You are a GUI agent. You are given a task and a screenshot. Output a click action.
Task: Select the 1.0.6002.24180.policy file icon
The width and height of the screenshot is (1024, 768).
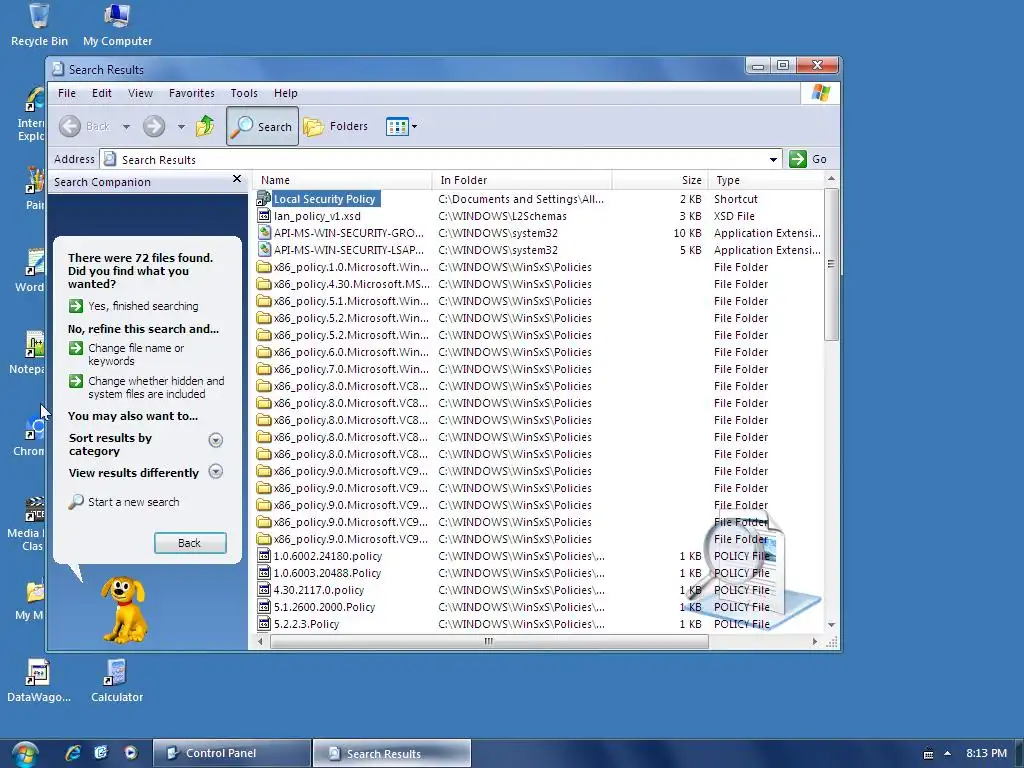pyautogui.click(x=264, y=556)
